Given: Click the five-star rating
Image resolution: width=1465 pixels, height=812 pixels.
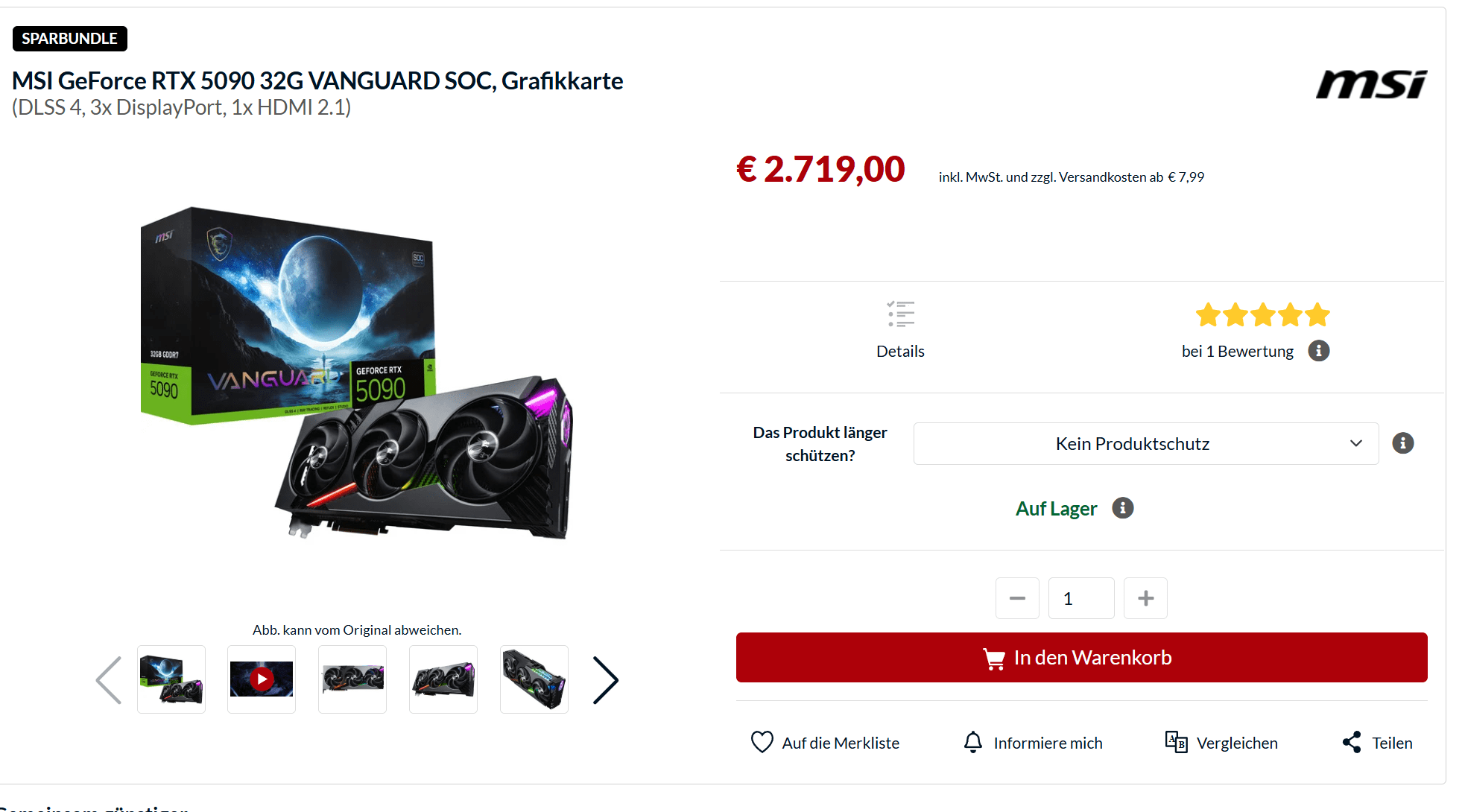Looking at the screenshot, I should (1263, 315).
